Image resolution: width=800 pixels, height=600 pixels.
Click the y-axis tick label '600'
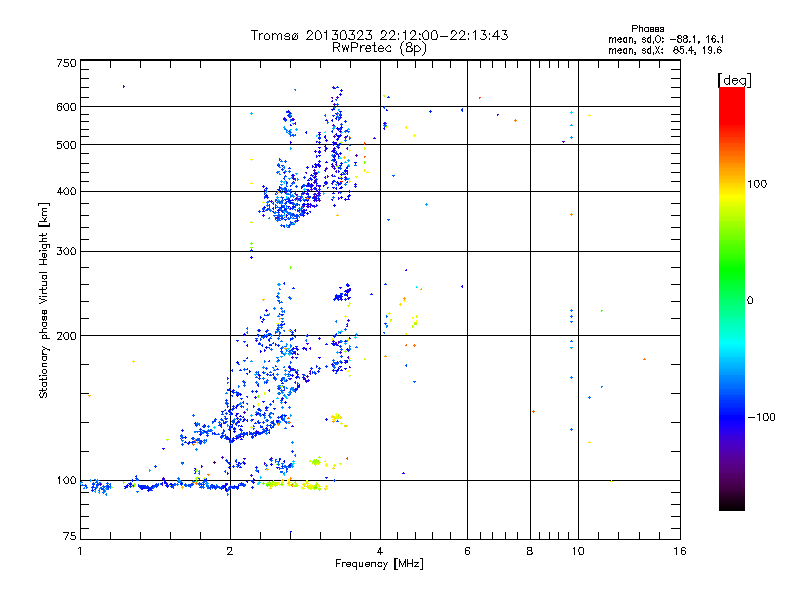(x=67, y=107)
